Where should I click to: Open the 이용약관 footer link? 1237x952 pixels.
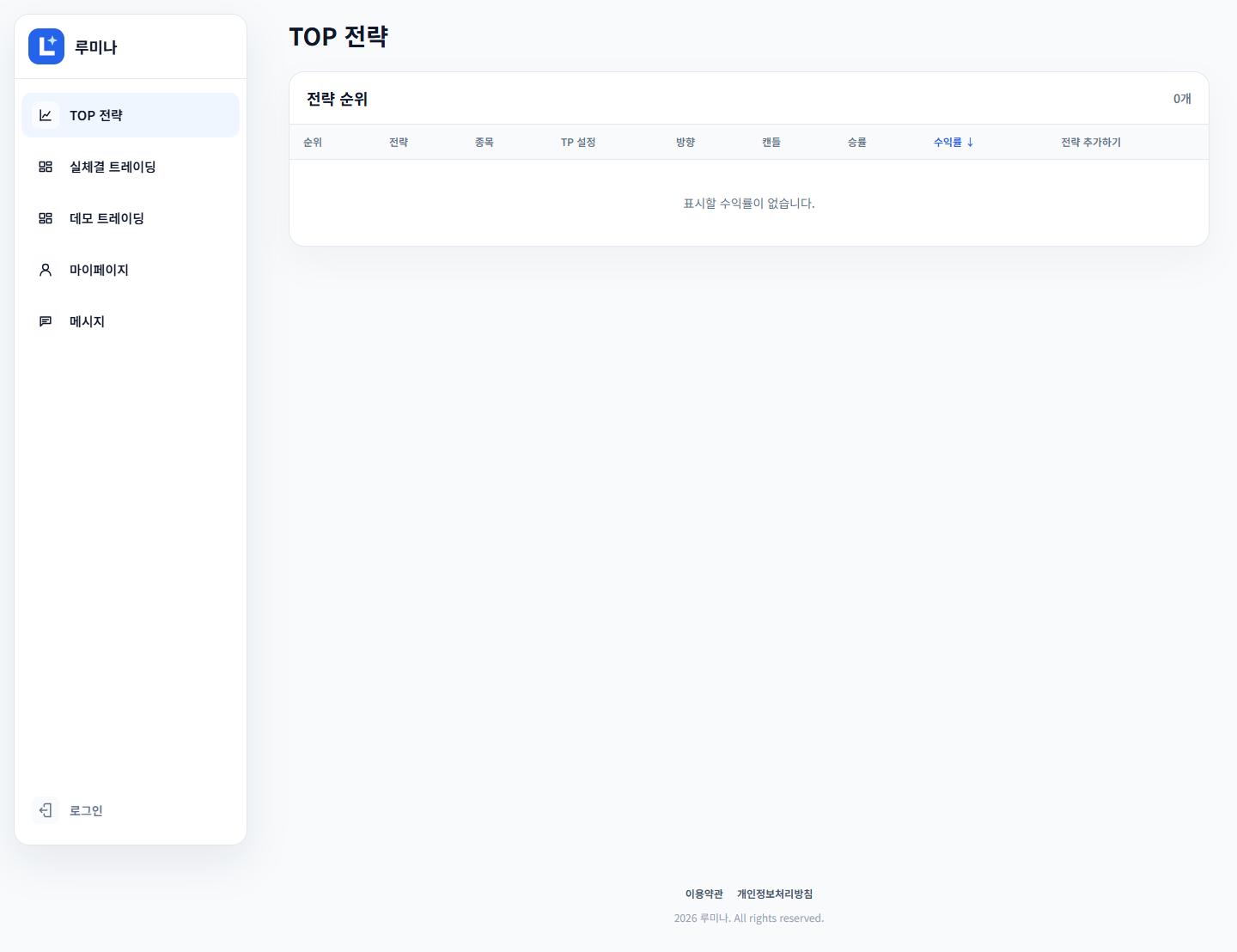point(704,894)
